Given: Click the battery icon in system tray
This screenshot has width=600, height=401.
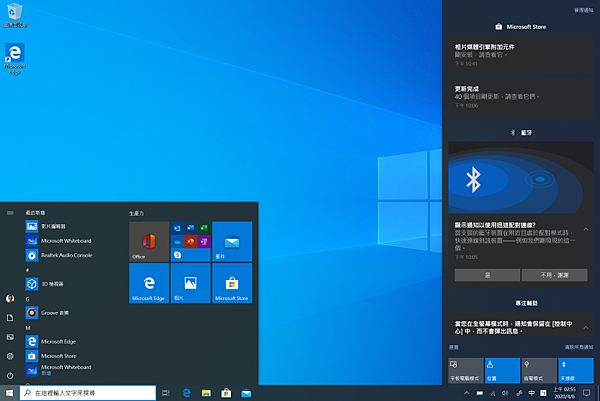Looking at the screenshot, I should 479,393.
